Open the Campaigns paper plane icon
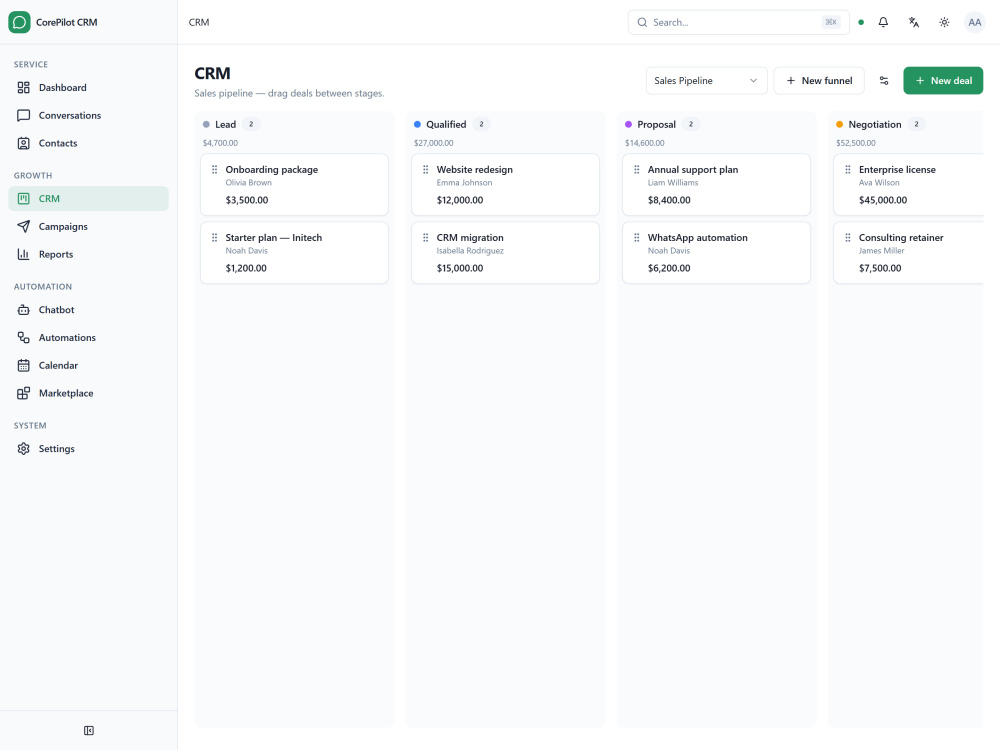 (x=24, y=226)
